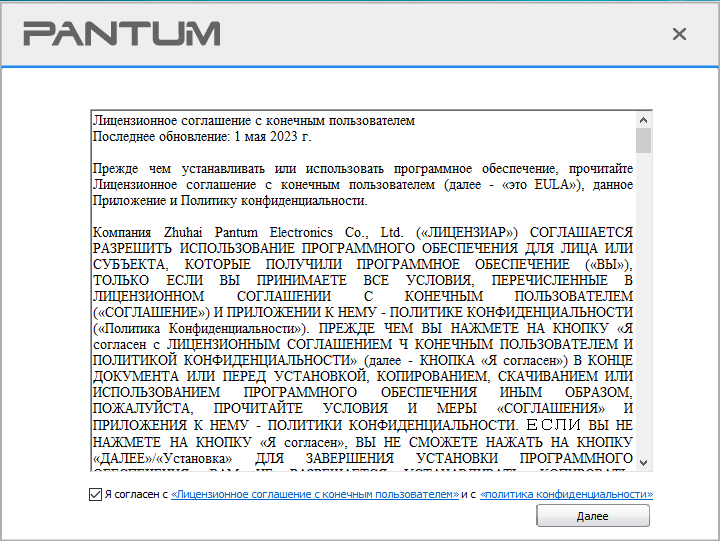Open the «политика конфиденциальности» link
Screen dimensions: 720x541
click(566, 494)
